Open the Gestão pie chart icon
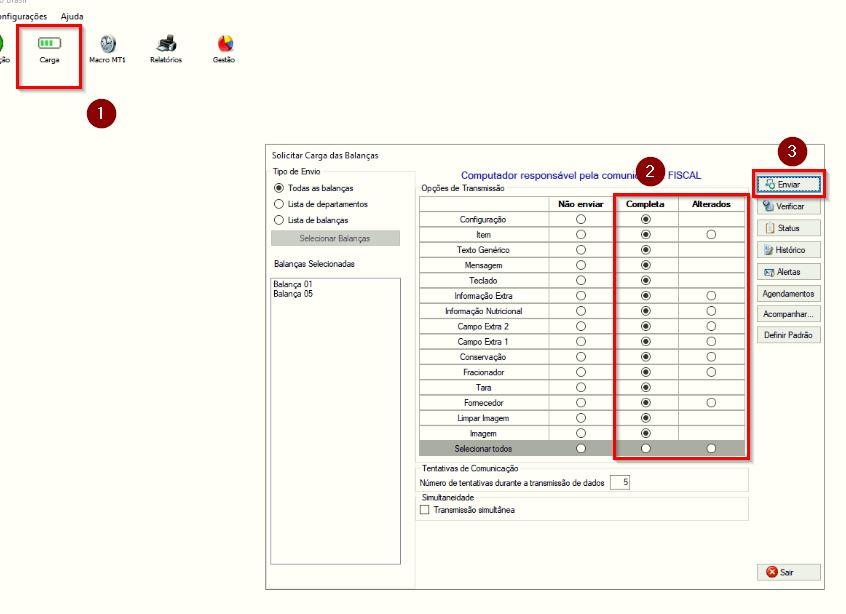Image resolution: width=846 pixels, height=614 pixels. coord(224,50)
